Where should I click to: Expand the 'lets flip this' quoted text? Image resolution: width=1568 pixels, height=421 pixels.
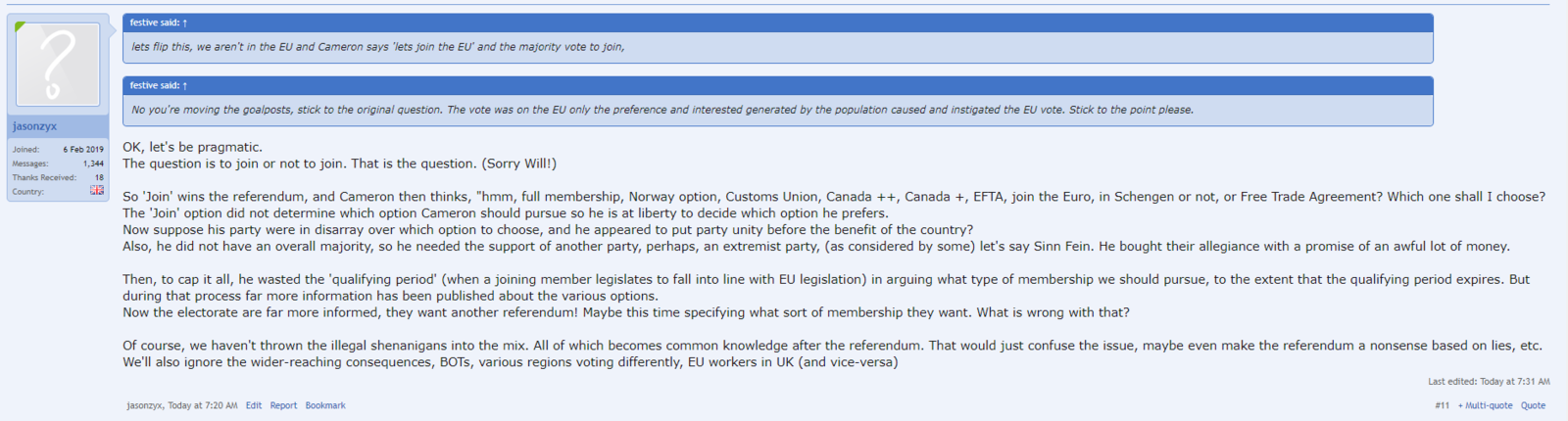click(x=377, y=47)
